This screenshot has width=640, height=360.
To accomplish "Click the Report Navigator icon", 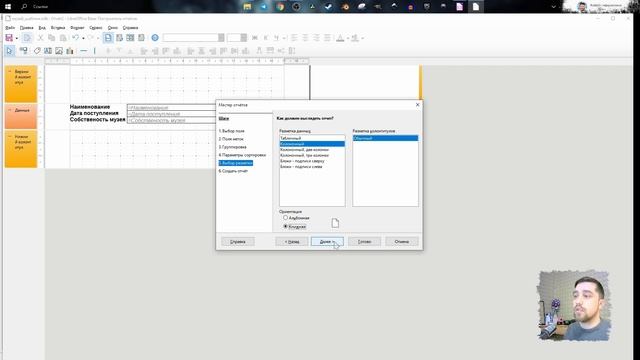I will pos(120,38).
